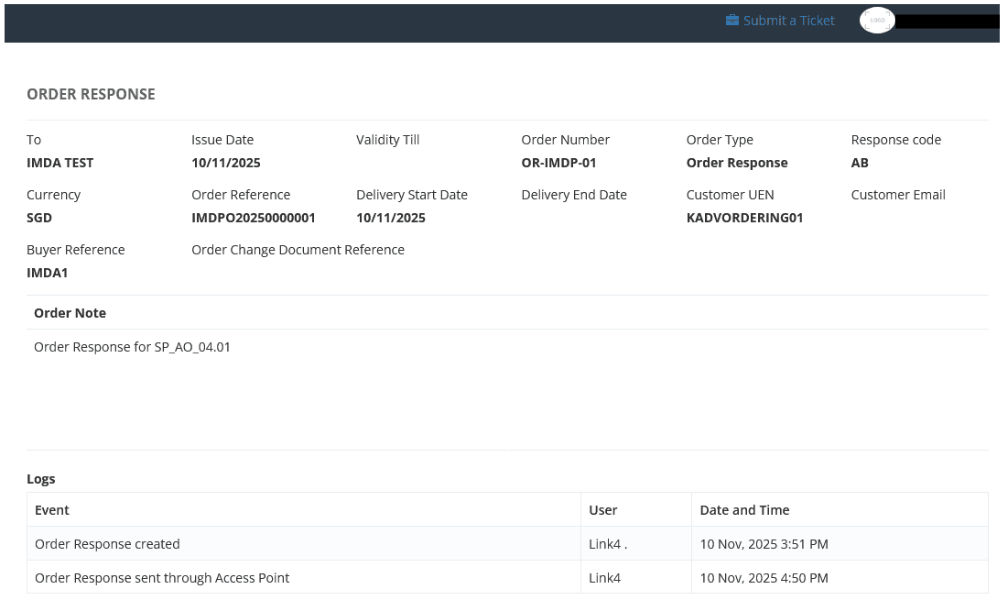This screenshot has height=605, width=1005.
Task: Click the Event column header in Logs
Action: coord(52,510)
